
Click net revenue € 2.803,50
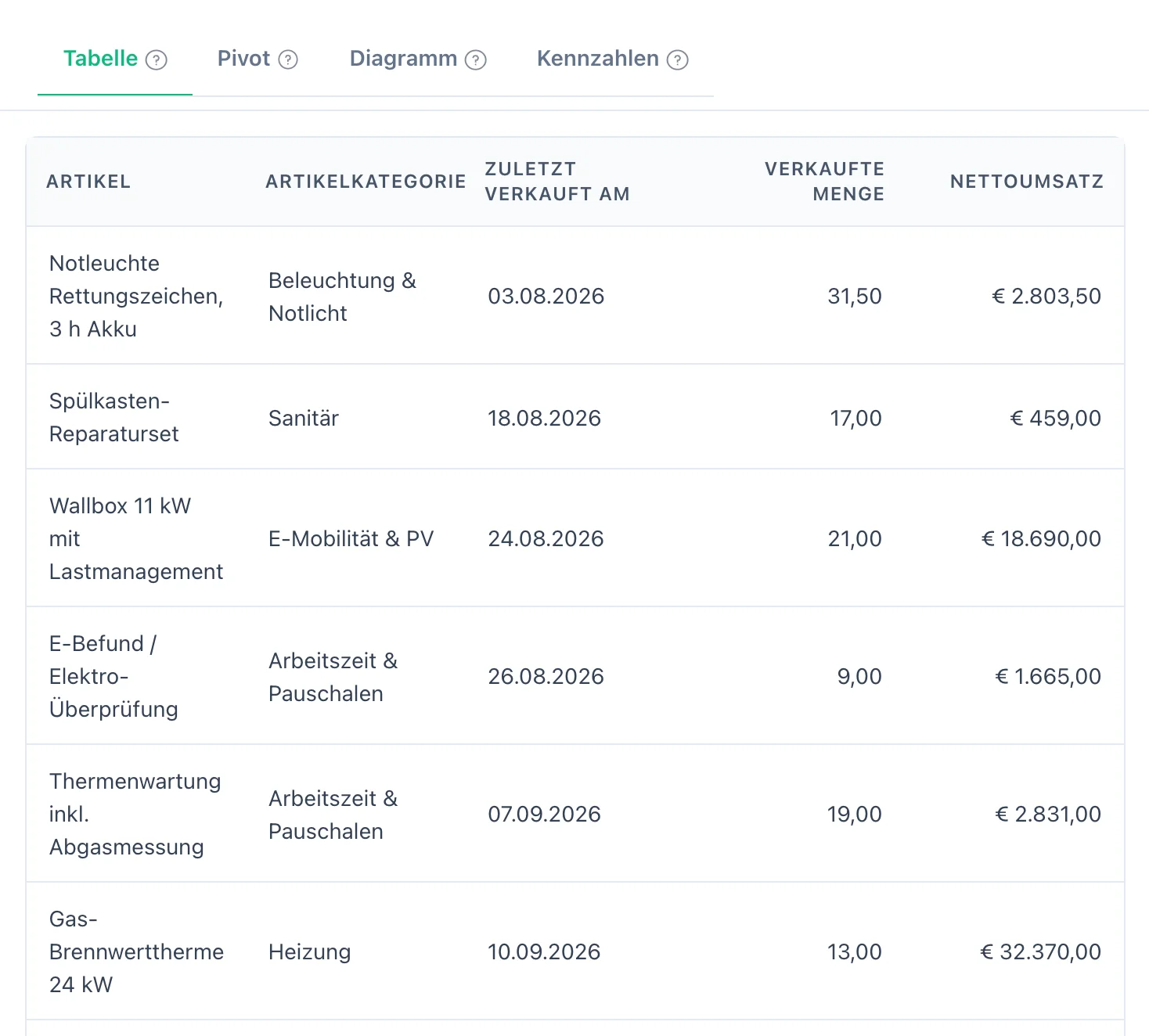tap(1046, 296)
